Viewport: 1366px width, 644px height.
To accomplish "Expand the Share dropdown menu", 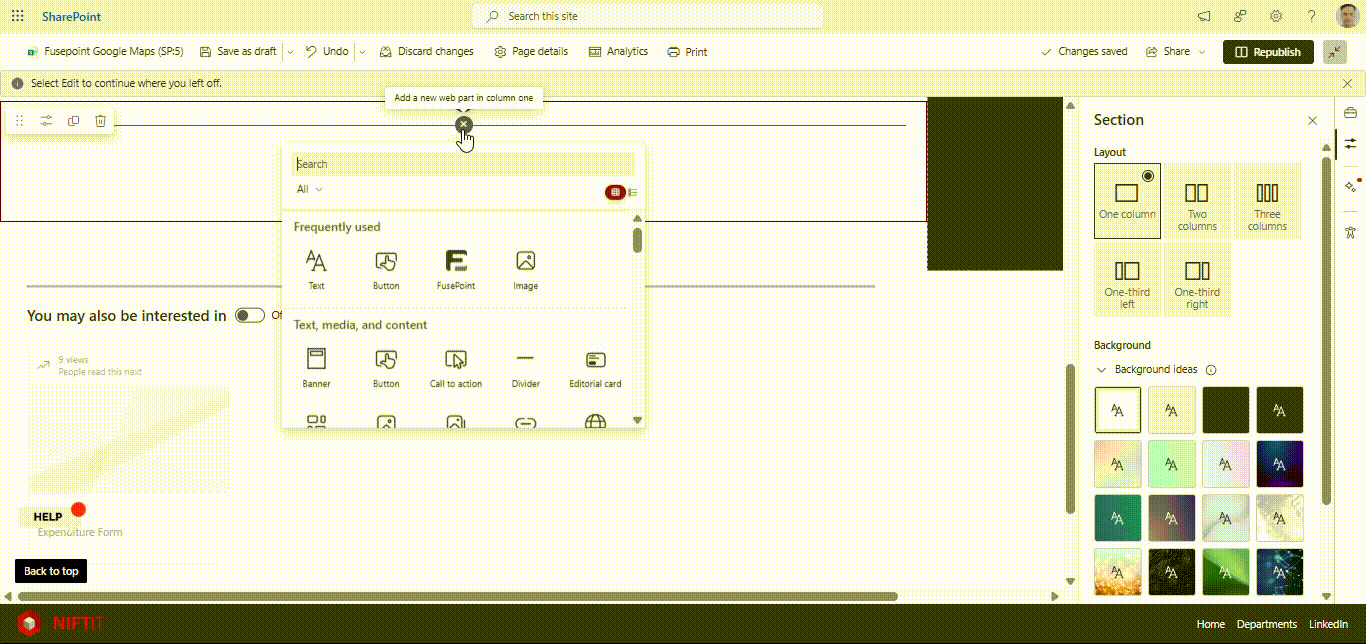I will 1201,52.
